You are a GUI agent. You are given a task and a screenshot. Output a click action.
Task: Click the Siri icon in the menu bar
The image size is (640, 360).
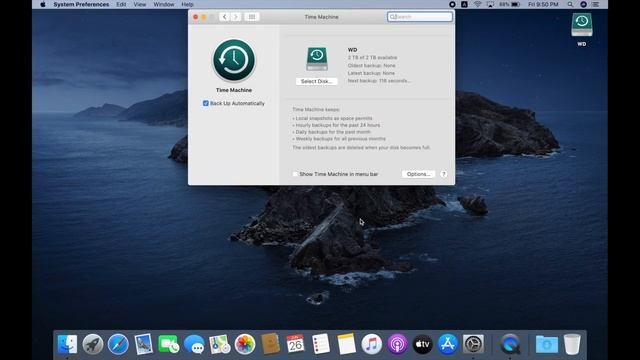[583, 4]
